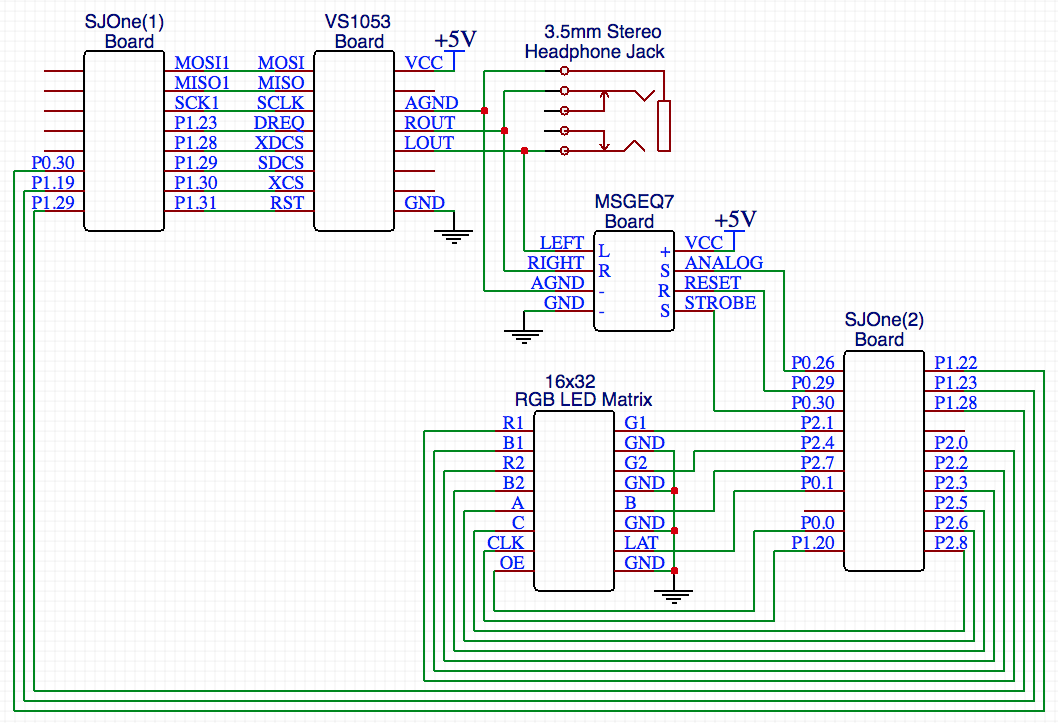
Task: Click the P2.3 pin label
Action: (x=951, y=483)
